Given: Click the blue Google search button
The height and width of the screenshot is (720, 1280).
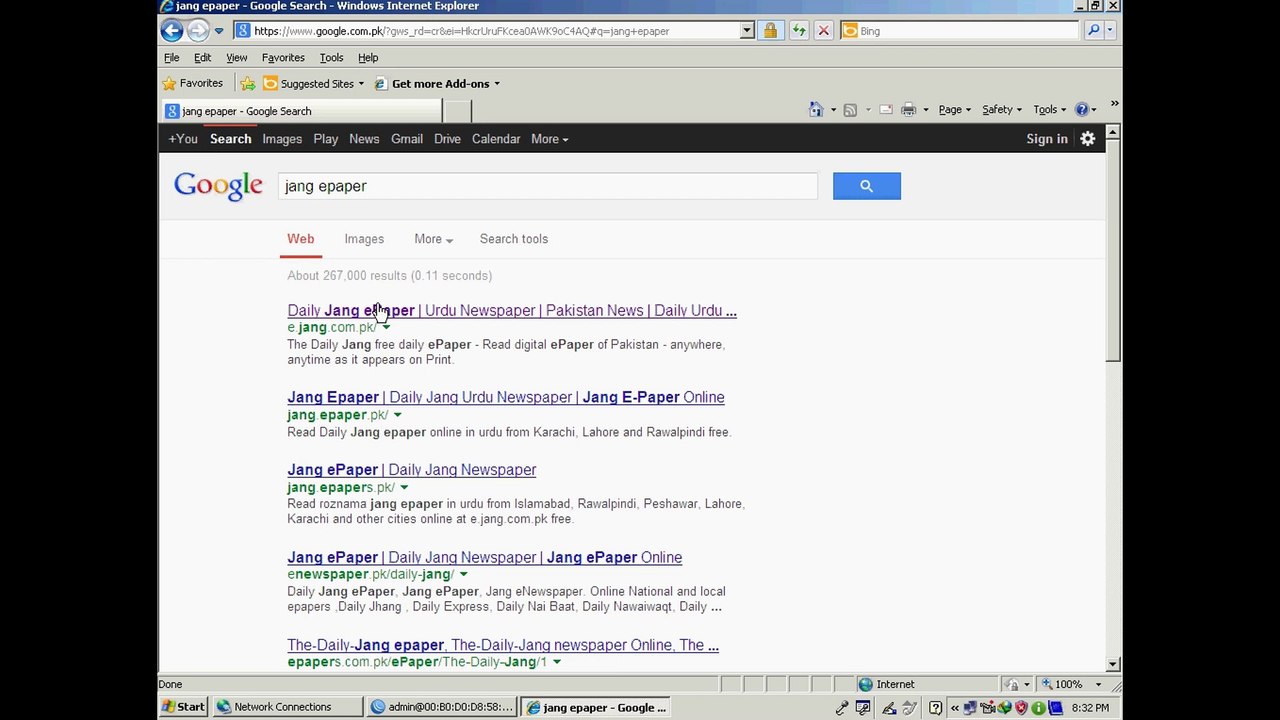Looking at the screenshot, I should pyautogui.click(x=866, y=186).
